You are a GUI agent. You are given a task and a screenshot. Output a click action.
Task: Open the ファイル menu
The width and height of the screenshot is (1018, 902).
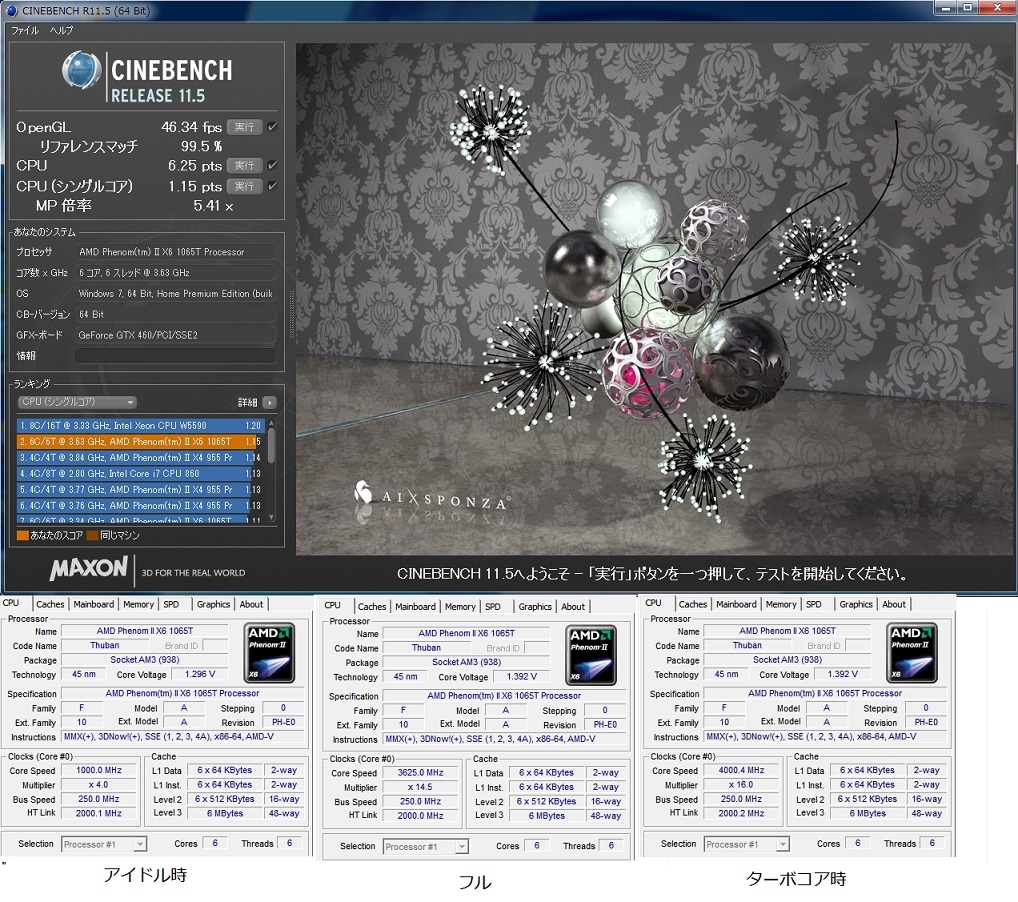(25, 30)
